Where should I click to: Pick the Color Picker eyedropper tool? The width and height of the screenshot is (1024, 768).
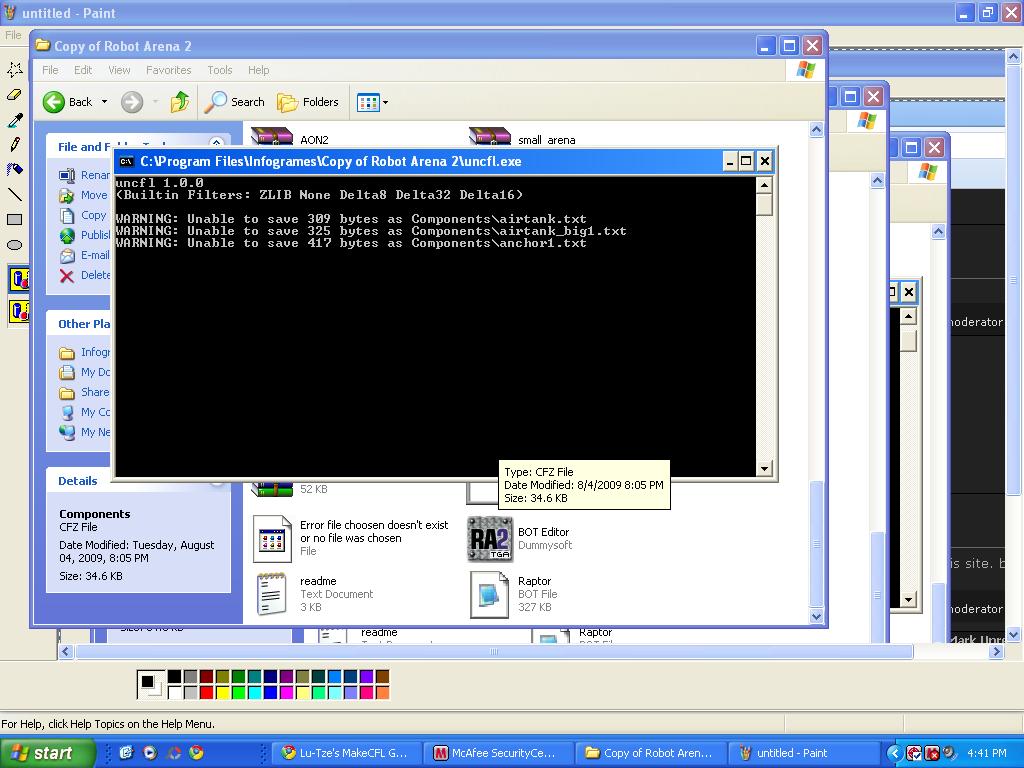pyautogui.click(x=15, y=120)
